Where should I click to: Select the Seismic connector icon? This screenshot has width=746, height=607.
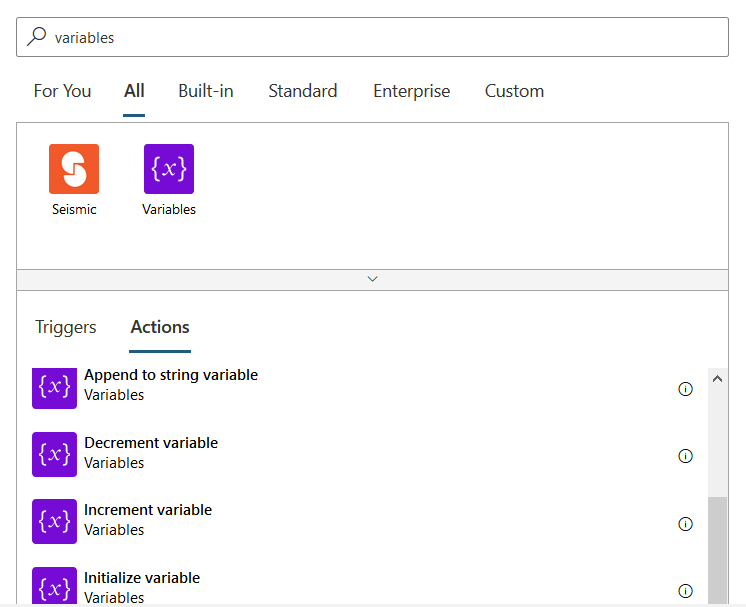click(x=74, y=169)
